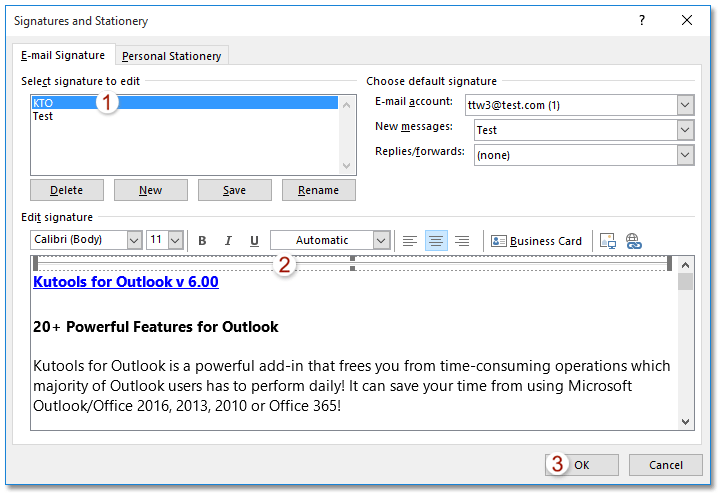The height and width of the screenshot is (493, 719).
Task: Click the signature list scroll up arrow
Action: coord(347,105)
